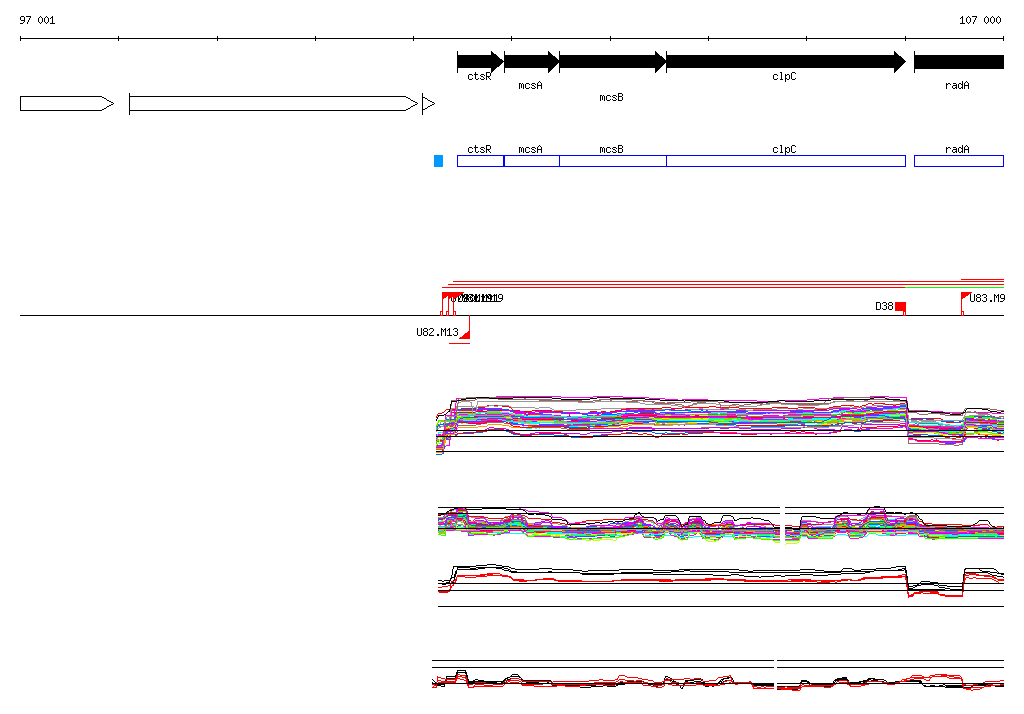Click the mcsA label under black arrow
Image resolution: width=1024 pixels, height=714 pixels.
pyautogui.click(x=530, y=86)
